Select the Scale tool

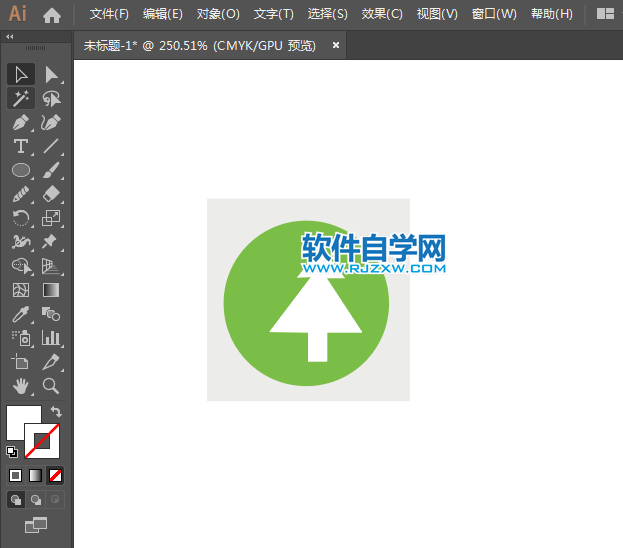51,218
